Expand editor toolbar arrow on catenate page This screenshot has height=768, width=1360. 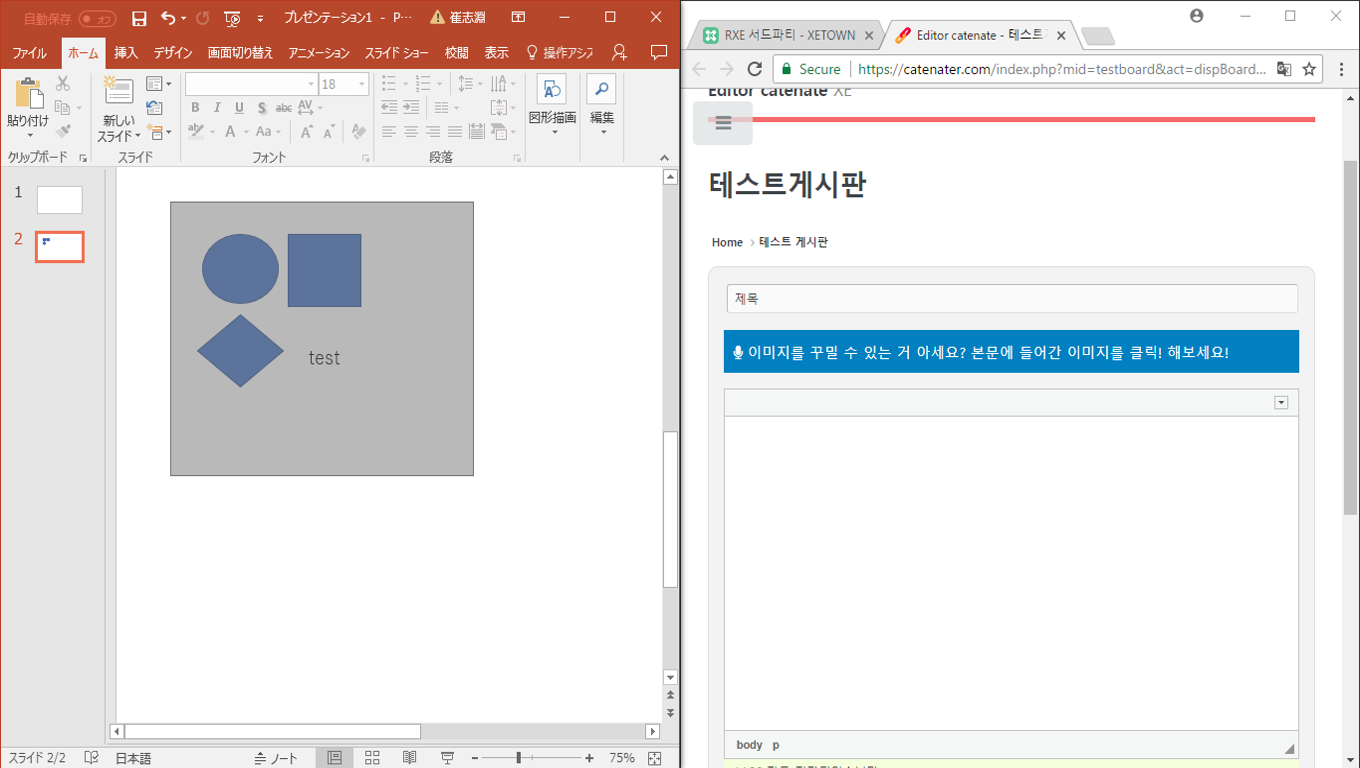coord(1281,402)
